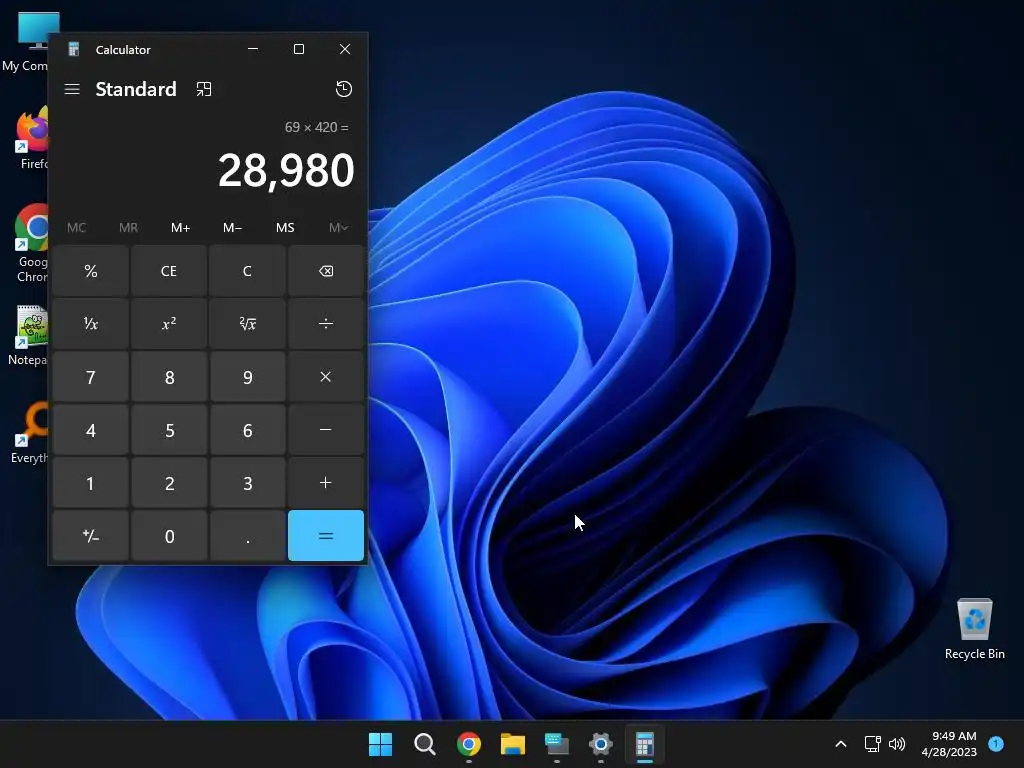This screenshot has height=768, width=1024.
Task: Click the square root key
Action: tap(248, 324)
